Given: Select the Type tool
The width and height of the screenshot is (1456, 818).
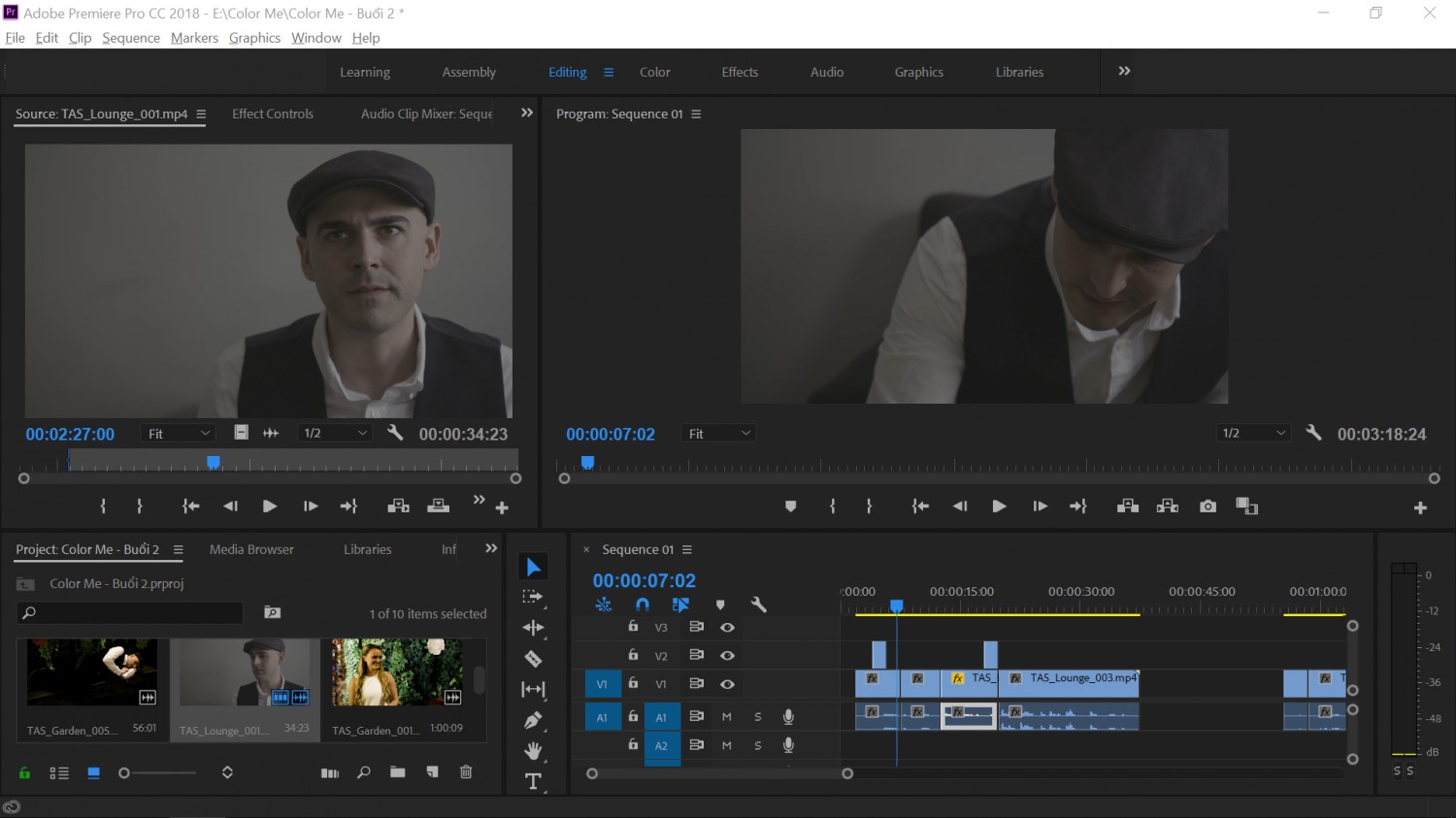Looking at the screenshot, I should pyautogui.click(x=533, y=781).
